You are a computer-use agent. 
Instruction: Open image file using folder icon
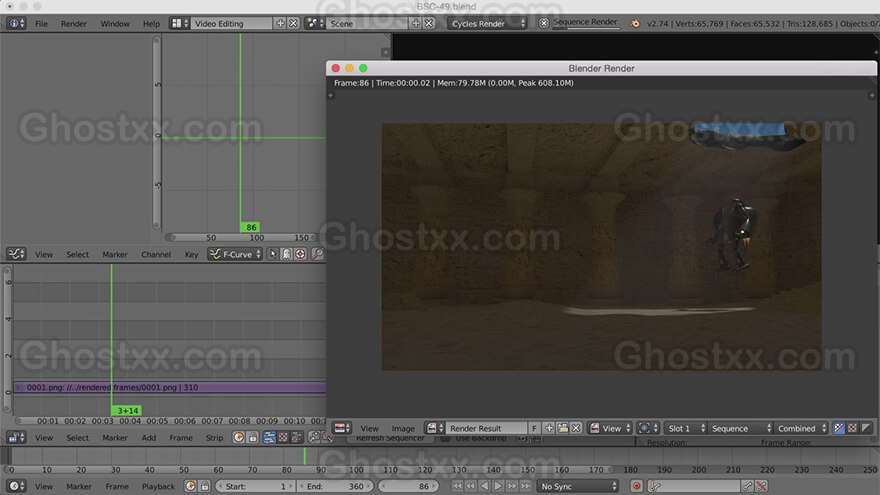click(x=562, y=428)
